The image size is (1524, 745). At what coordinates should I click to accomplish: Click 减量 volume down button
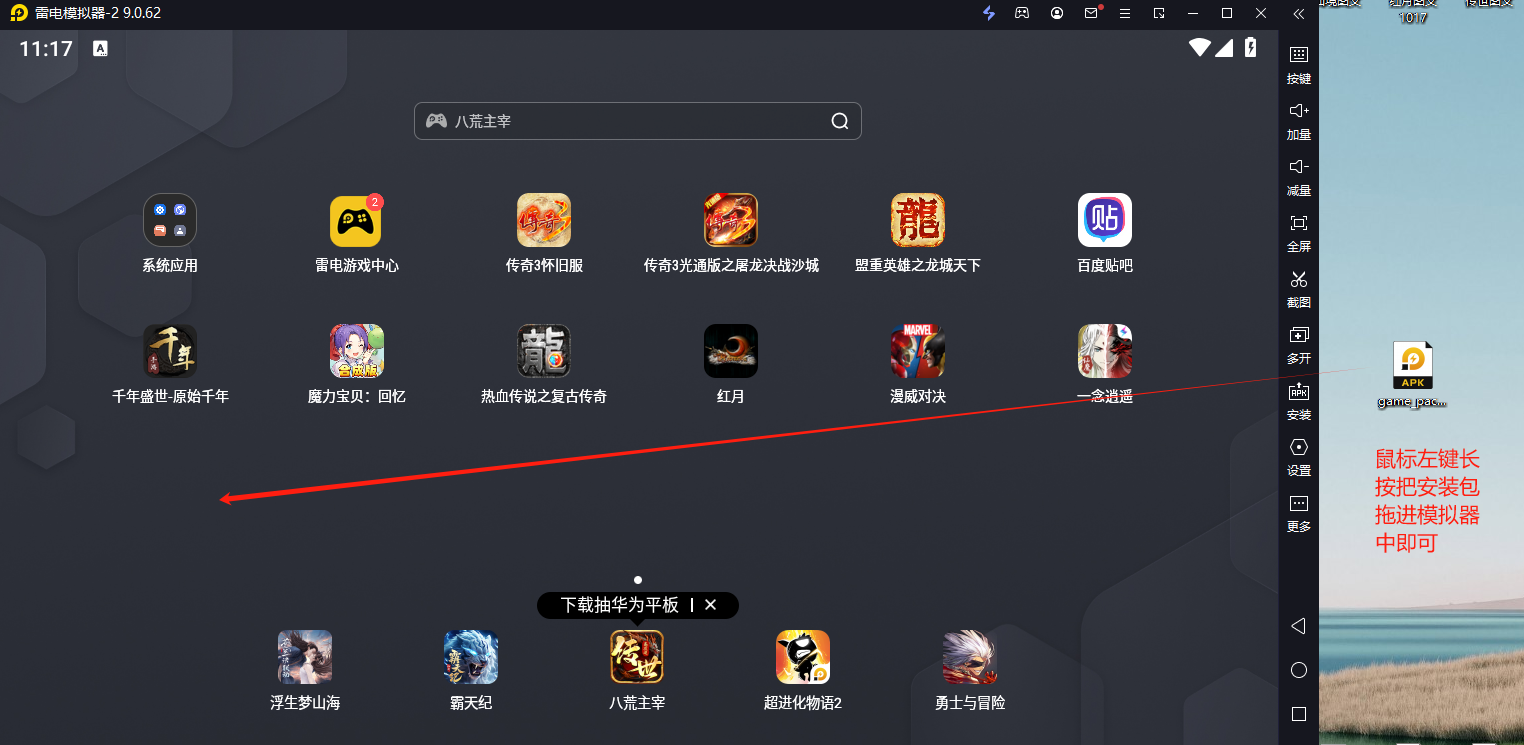pyautogui.click(x=1299, y=176)
